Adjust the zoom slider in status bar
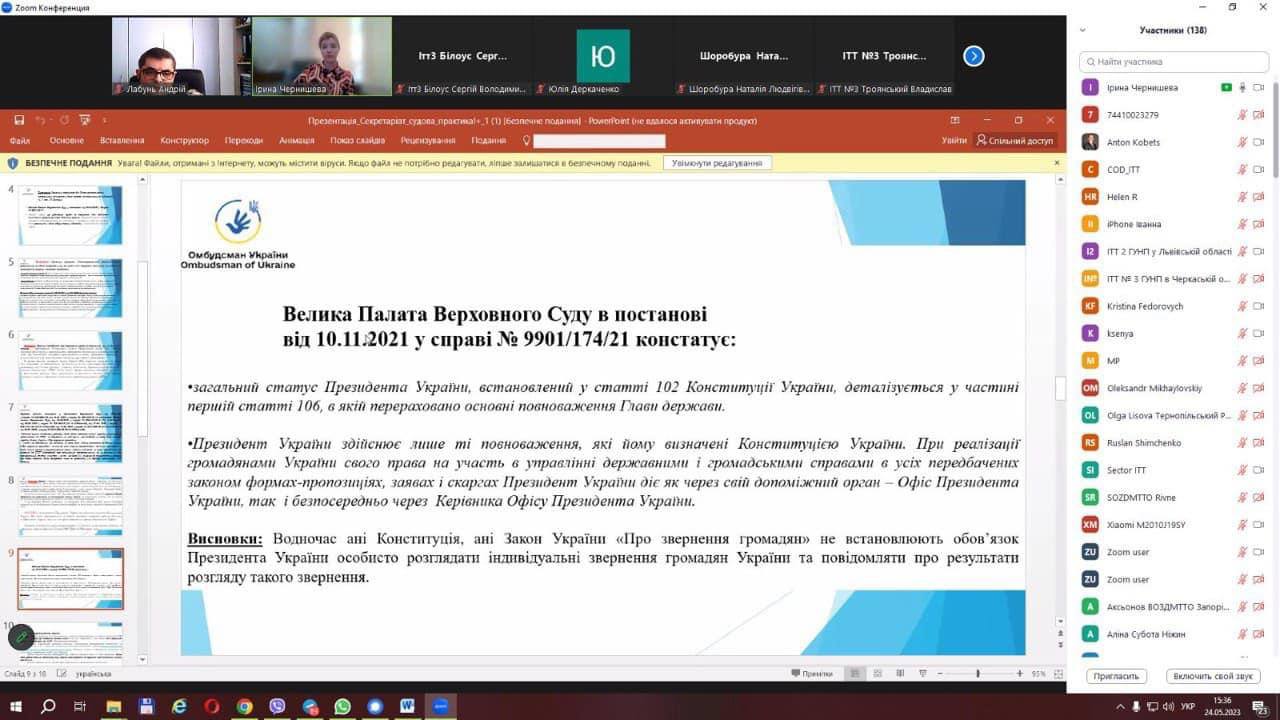The width and height of the screenshot is (1280, 720). (x=978, y=673)
